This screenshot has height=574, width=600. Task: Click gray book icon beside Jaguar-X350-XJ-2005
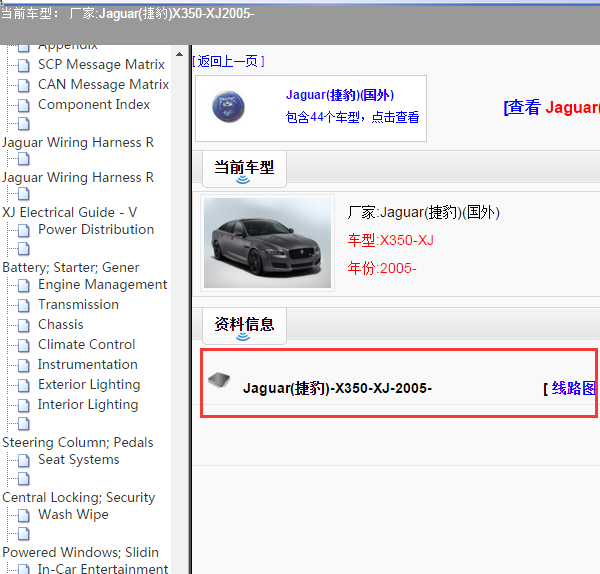pyautogui.click(x=219, y=380)
